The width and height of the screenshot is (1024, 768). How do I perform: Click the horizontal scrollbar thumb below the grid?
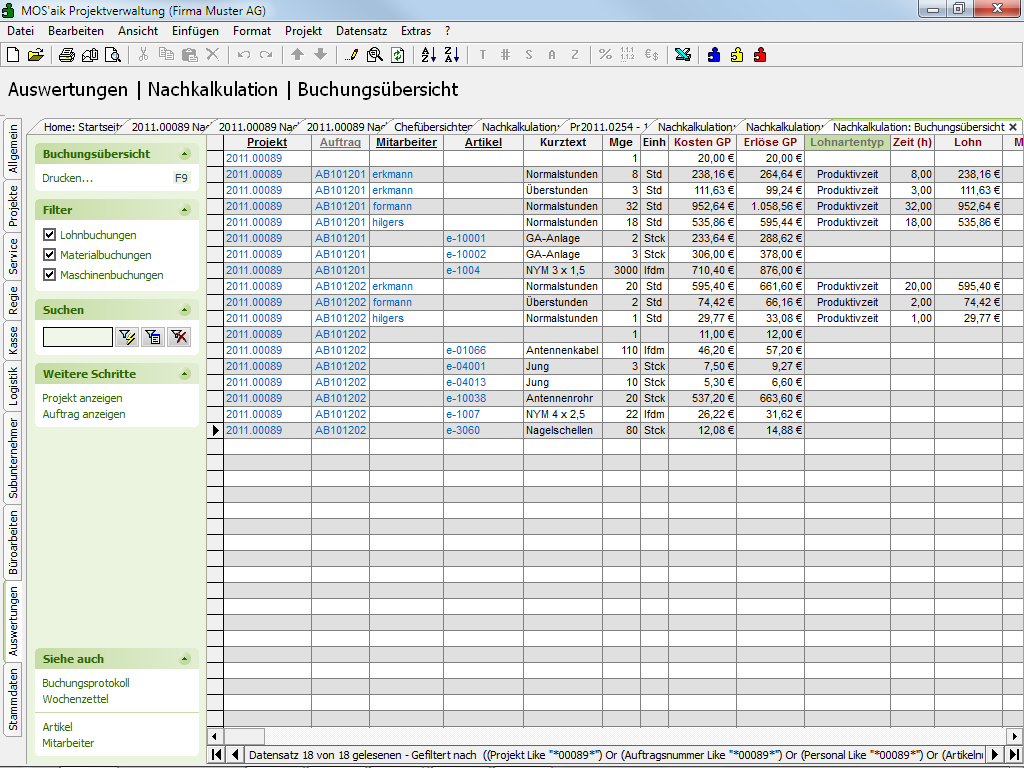[244, 736]
